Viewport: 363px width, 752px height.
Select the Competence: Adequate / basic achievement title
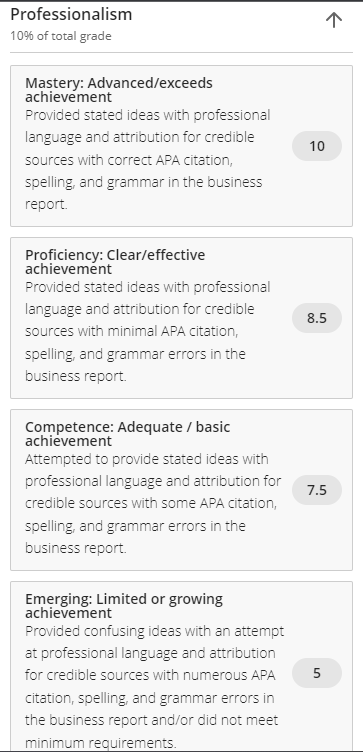(128, 434)
